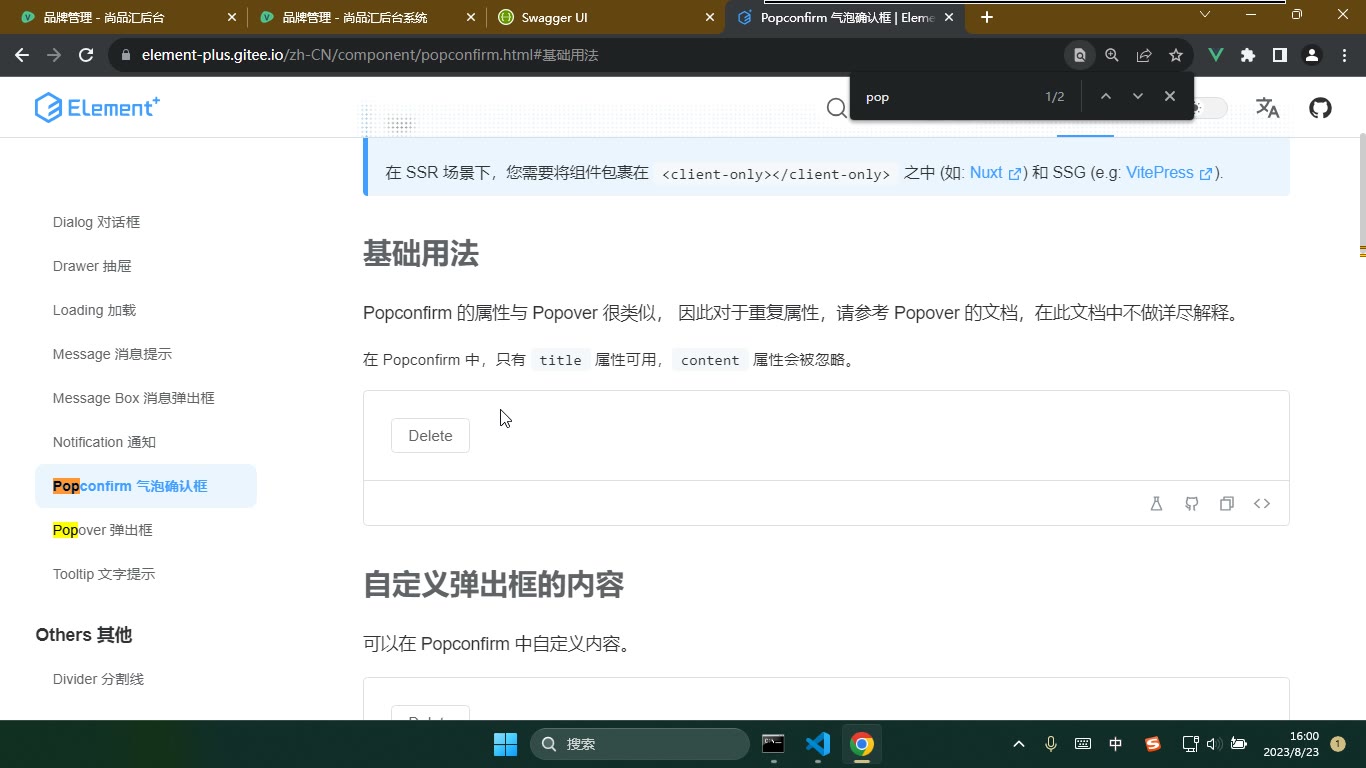1366x768 pixels.
Task: Close the find-in-page bar
Action: [x=1169, y=96]
